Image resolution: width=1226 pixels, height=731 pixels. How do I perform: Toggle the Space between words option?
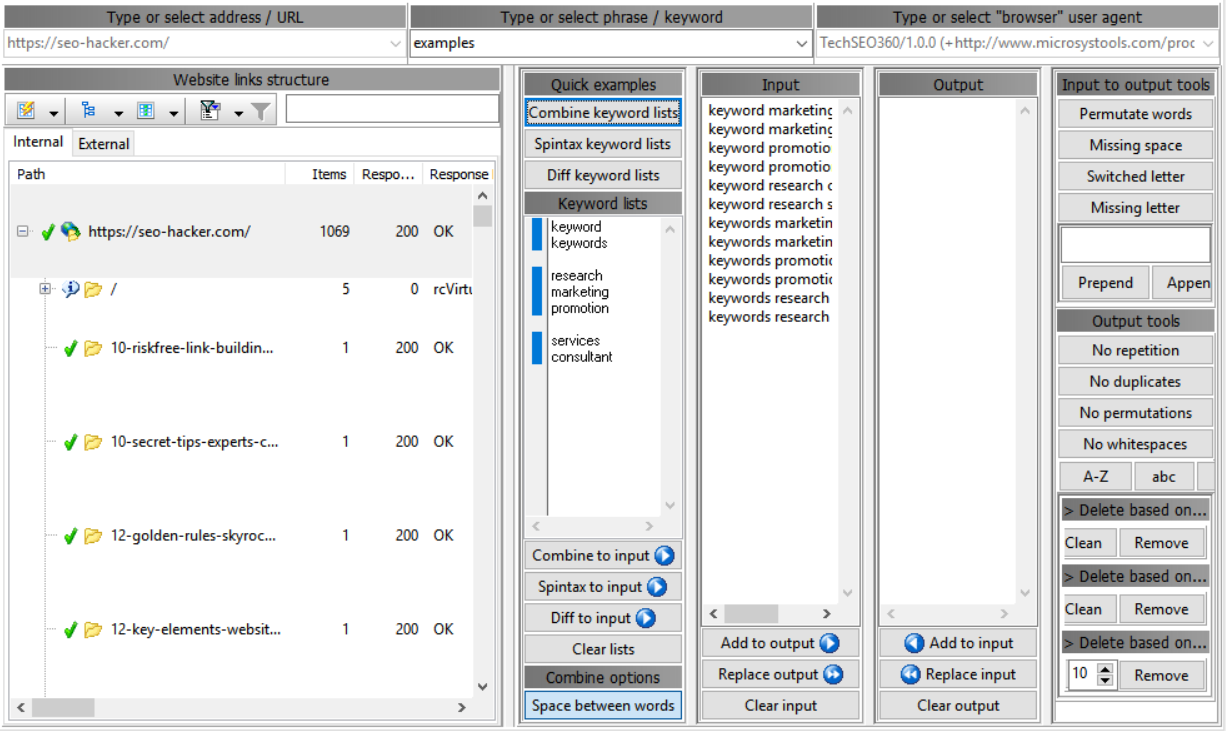(603, 706)
